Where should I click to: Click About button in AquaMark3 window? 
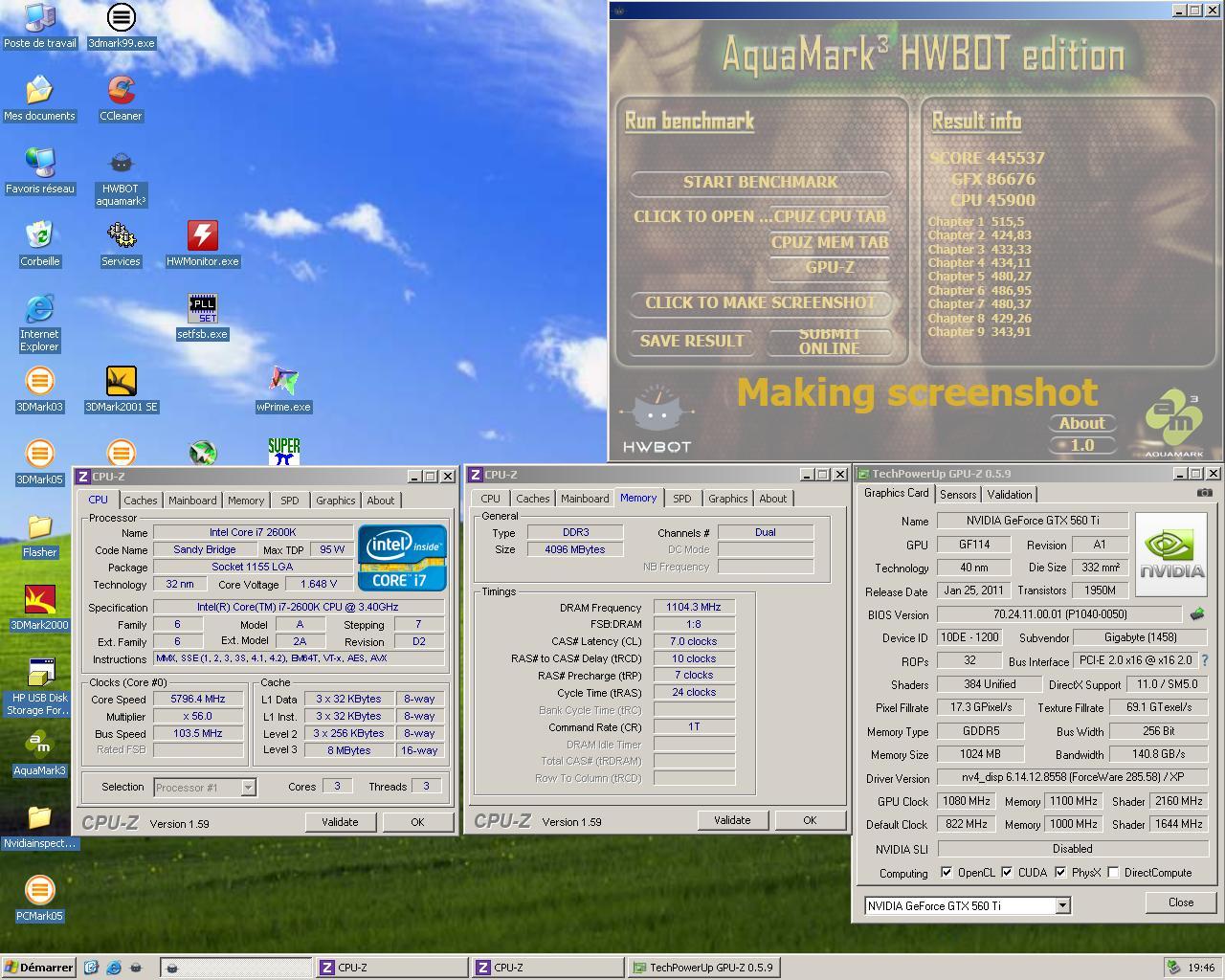1082,423
